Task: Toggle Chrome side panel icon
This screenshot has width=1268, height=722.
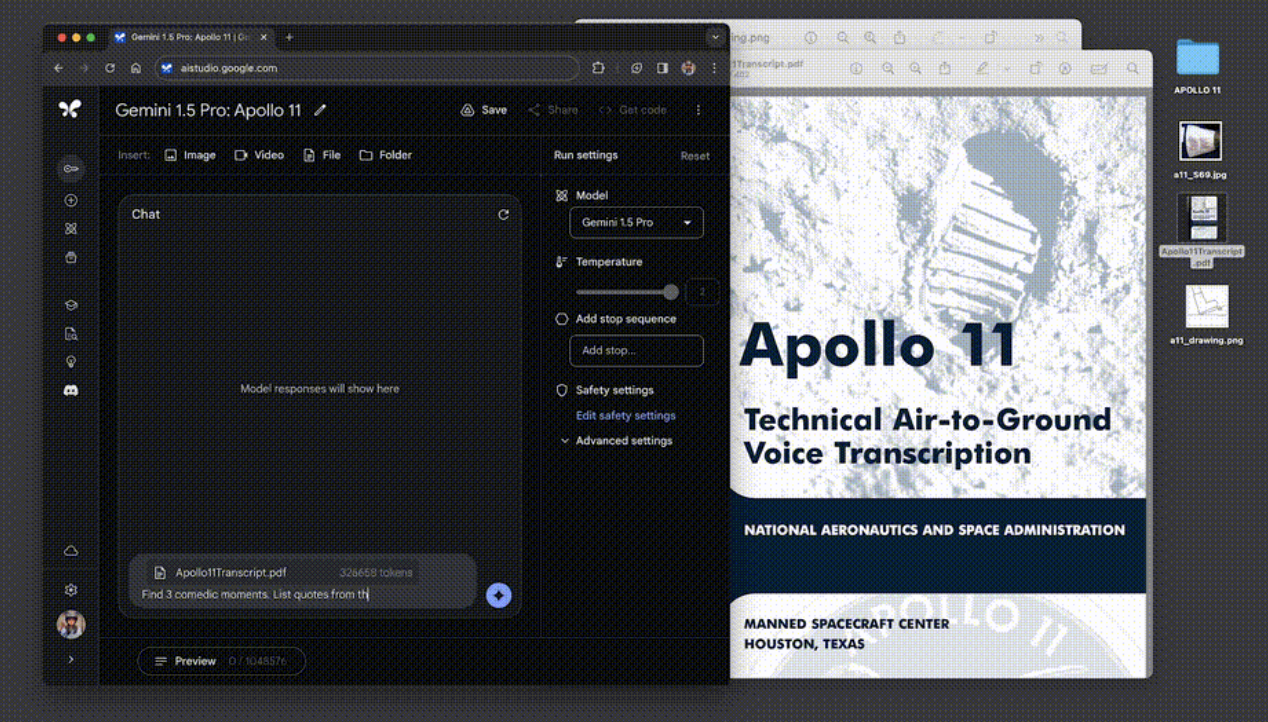Action: tap(662, 68)
